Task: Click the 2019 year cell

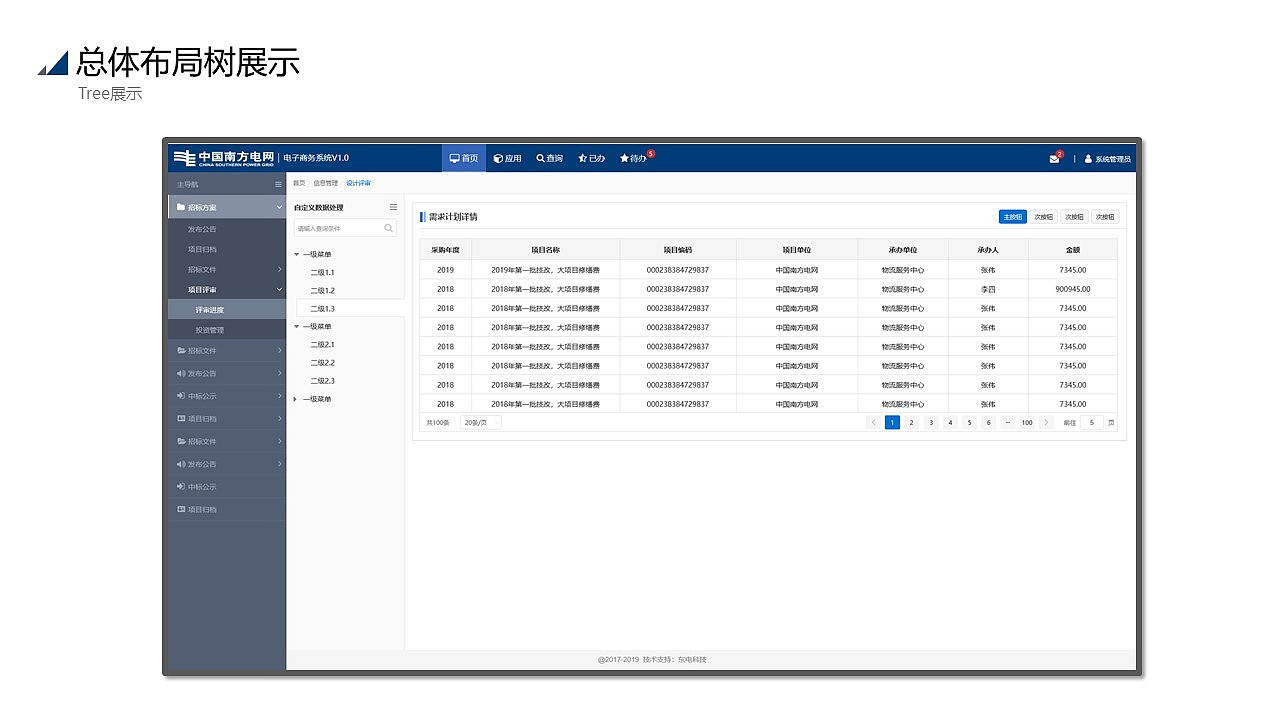Action: (445, 270)
